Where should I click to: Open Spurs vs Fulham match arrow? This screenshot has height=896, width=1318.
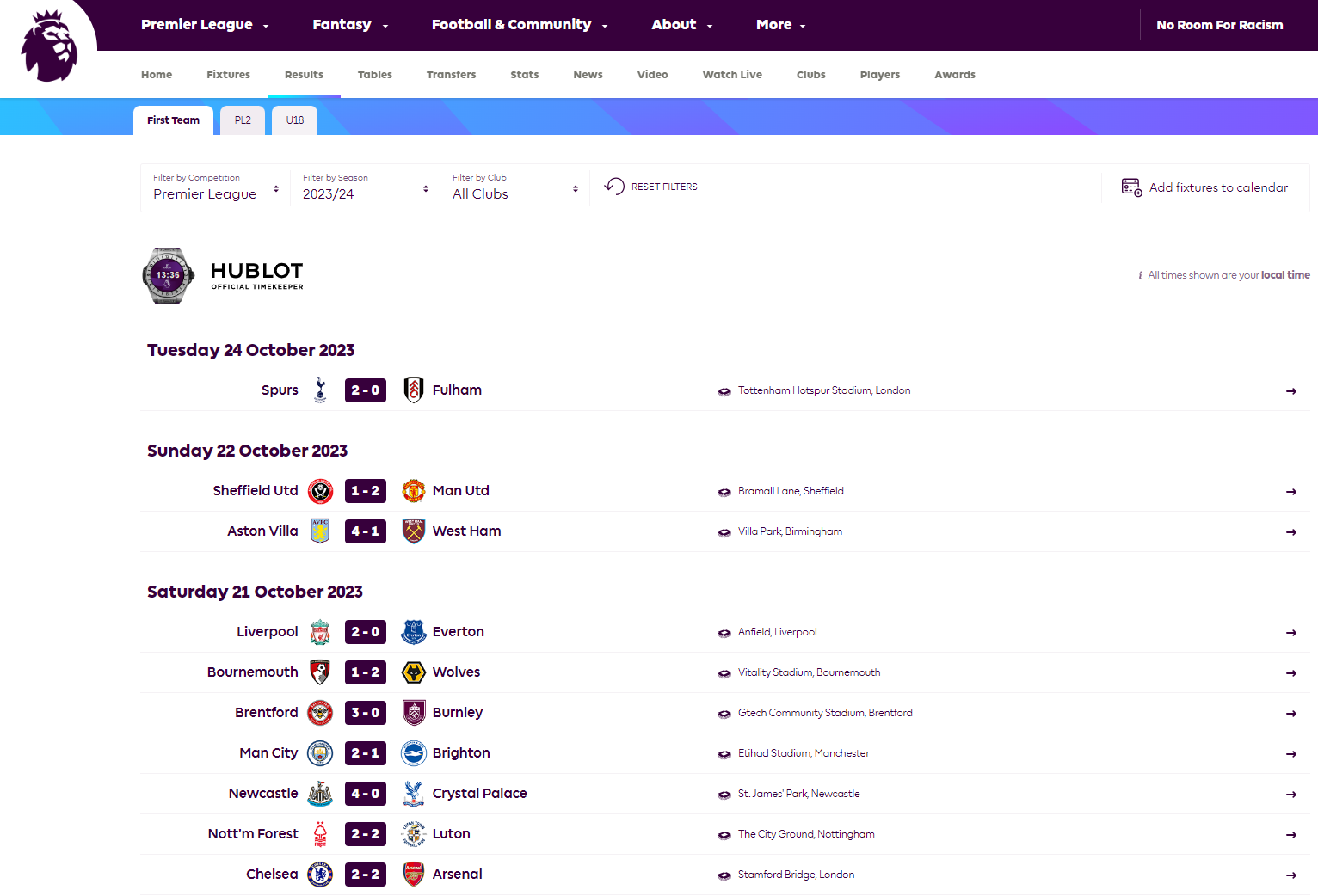[x=1290, y=391]
